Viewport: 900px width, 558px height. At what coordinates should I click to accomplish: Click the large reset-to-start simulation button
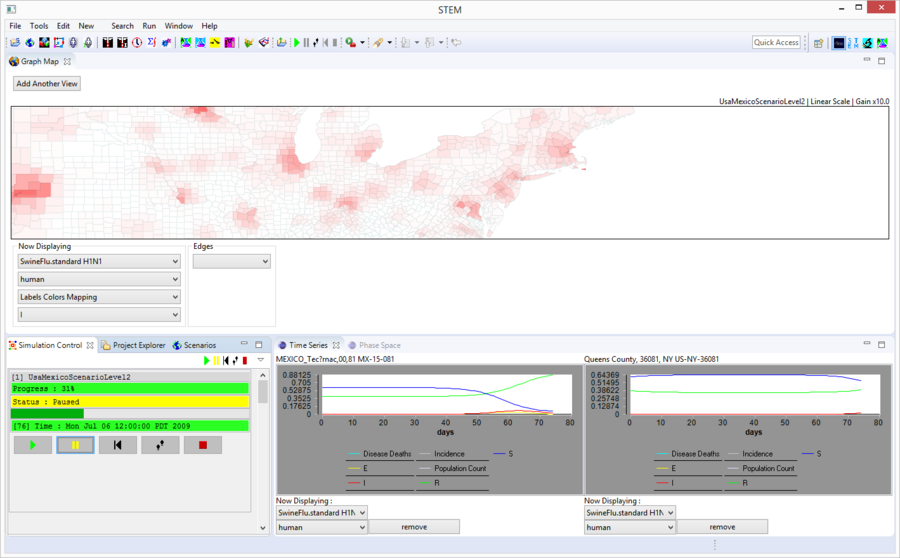118,445
